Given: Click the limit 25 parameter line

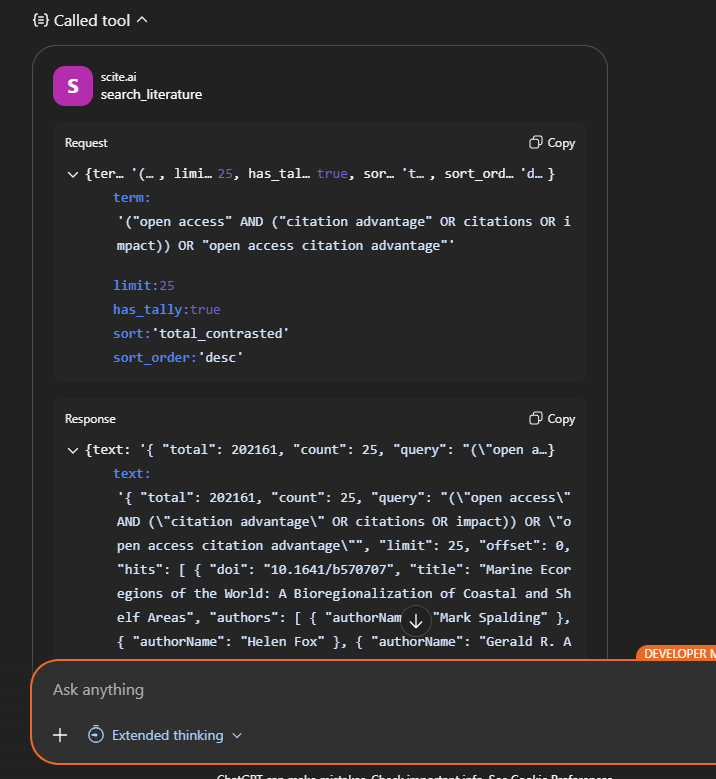Looking at the screenshot, I should 144,286.
